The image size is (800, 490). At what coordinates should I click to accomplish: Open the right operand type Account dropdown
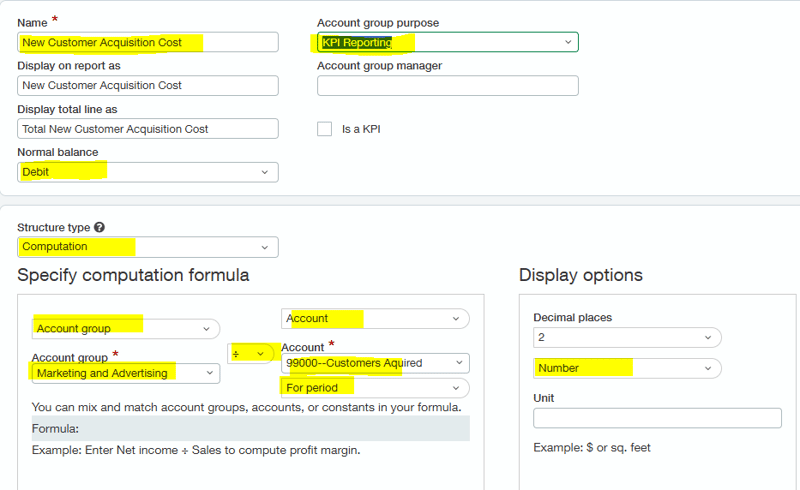pos(375,318)
